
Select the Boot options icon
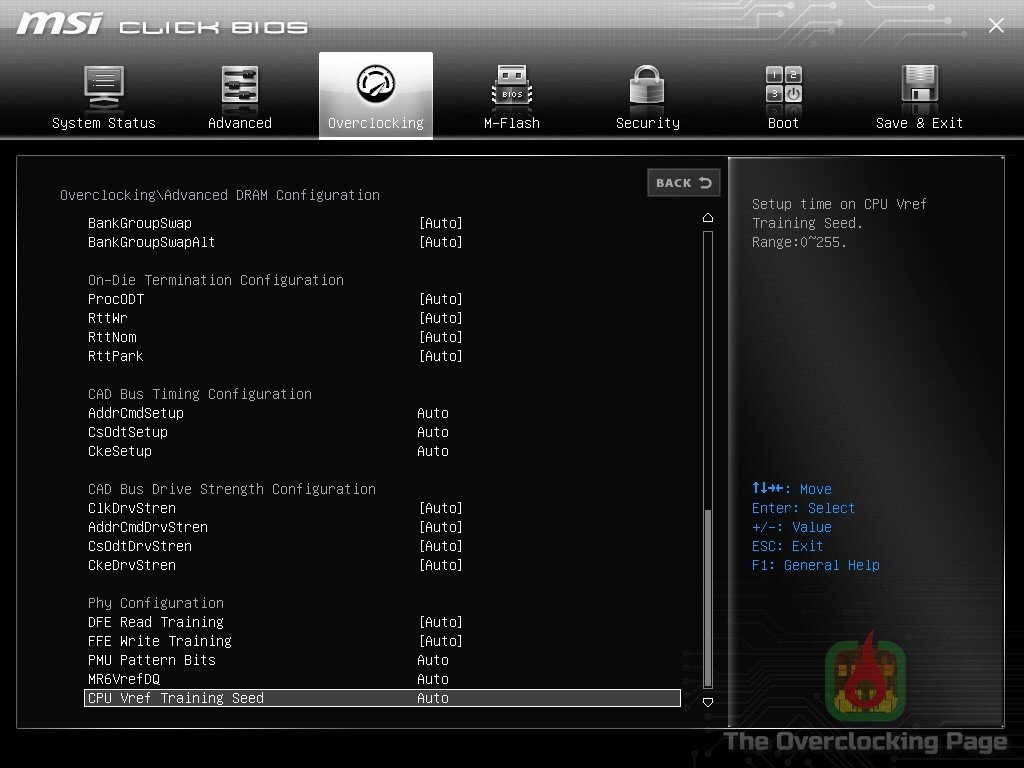click(x=783, y=95)
